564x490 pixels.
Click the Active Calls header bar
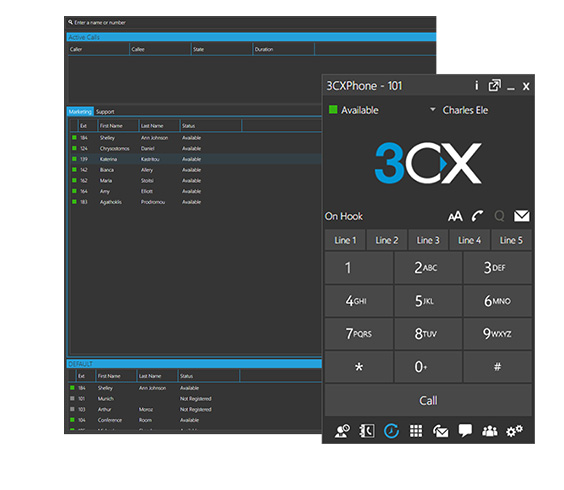pyautogui.click(x=251, y=37)
